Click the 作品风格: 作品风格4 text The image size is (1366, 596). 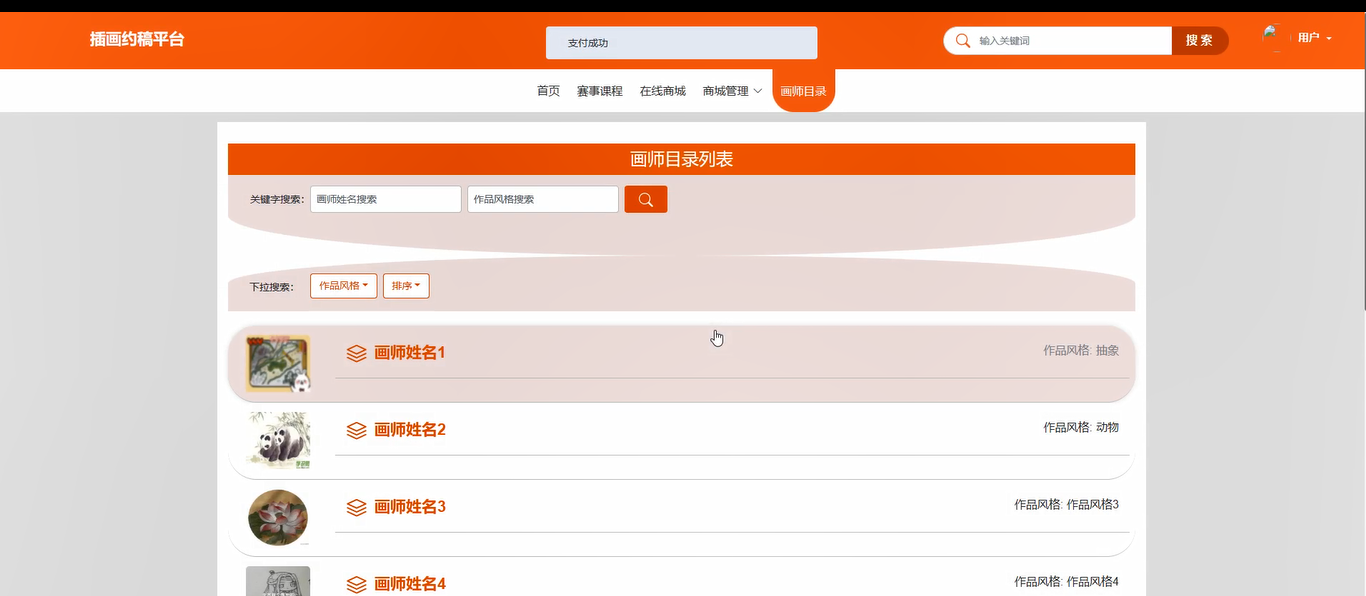(x=1067, y=582)
